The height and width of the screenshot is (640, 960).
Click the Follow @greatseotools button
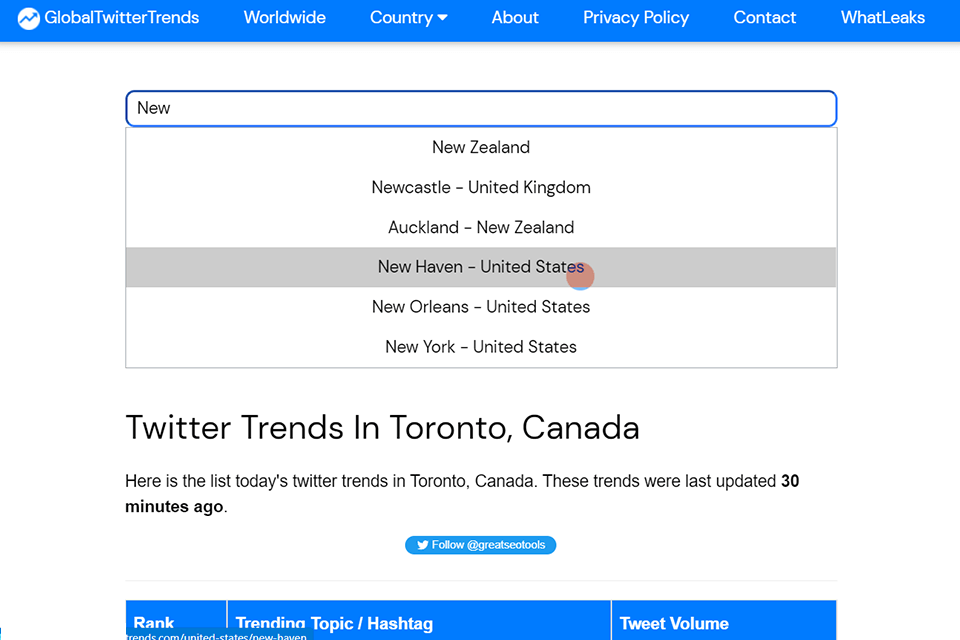tap(481, 545)
